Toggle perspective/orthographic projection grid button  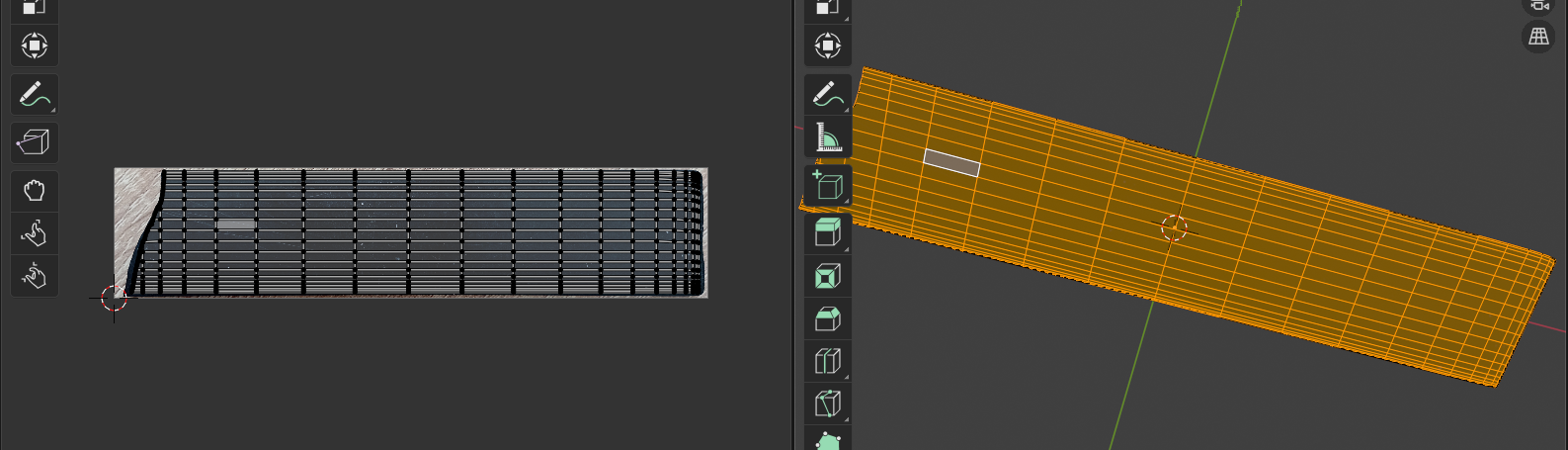coord(1538,37)
